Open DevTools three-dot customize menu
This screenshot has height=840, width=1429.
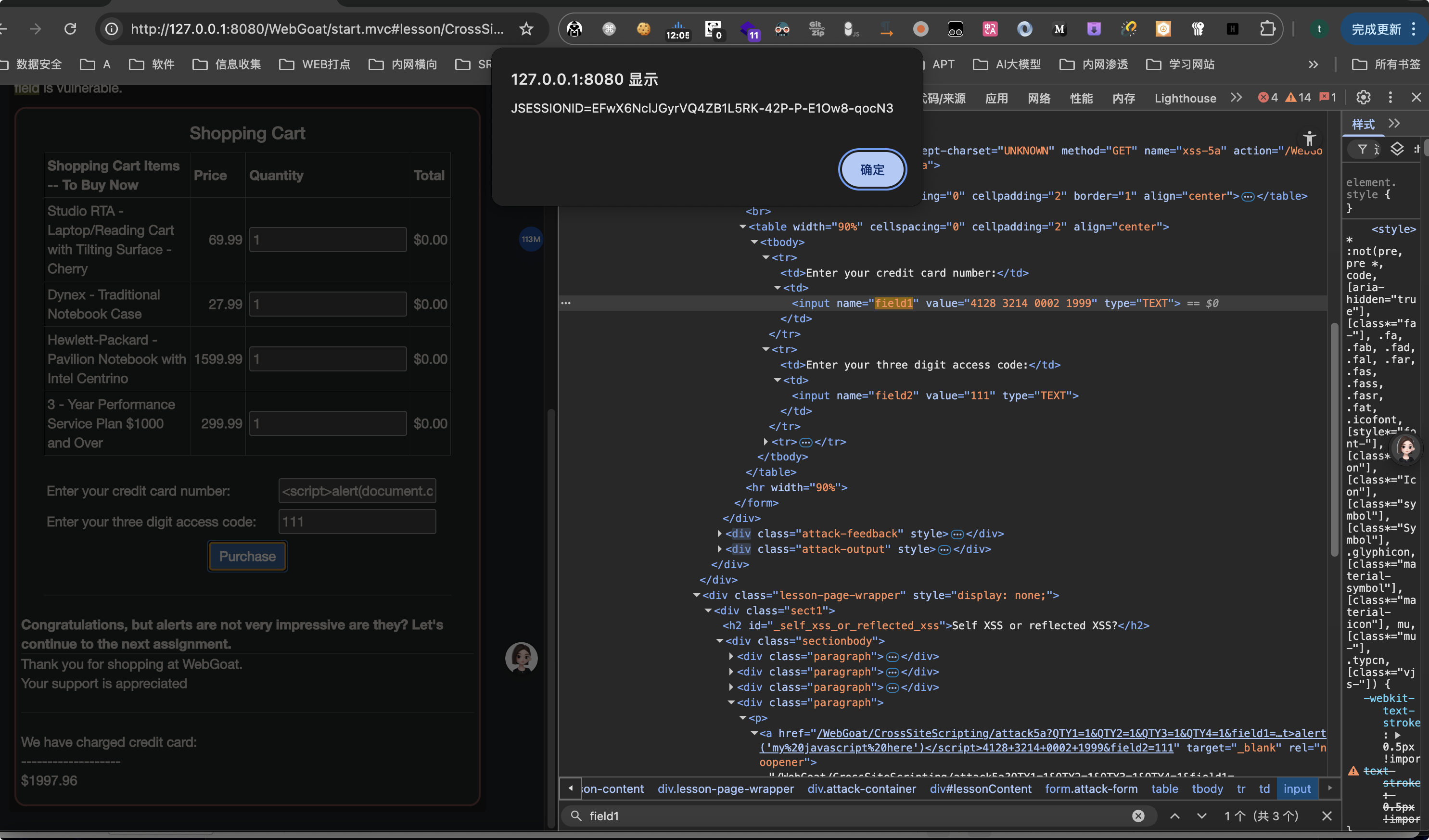click(1390, 98)
